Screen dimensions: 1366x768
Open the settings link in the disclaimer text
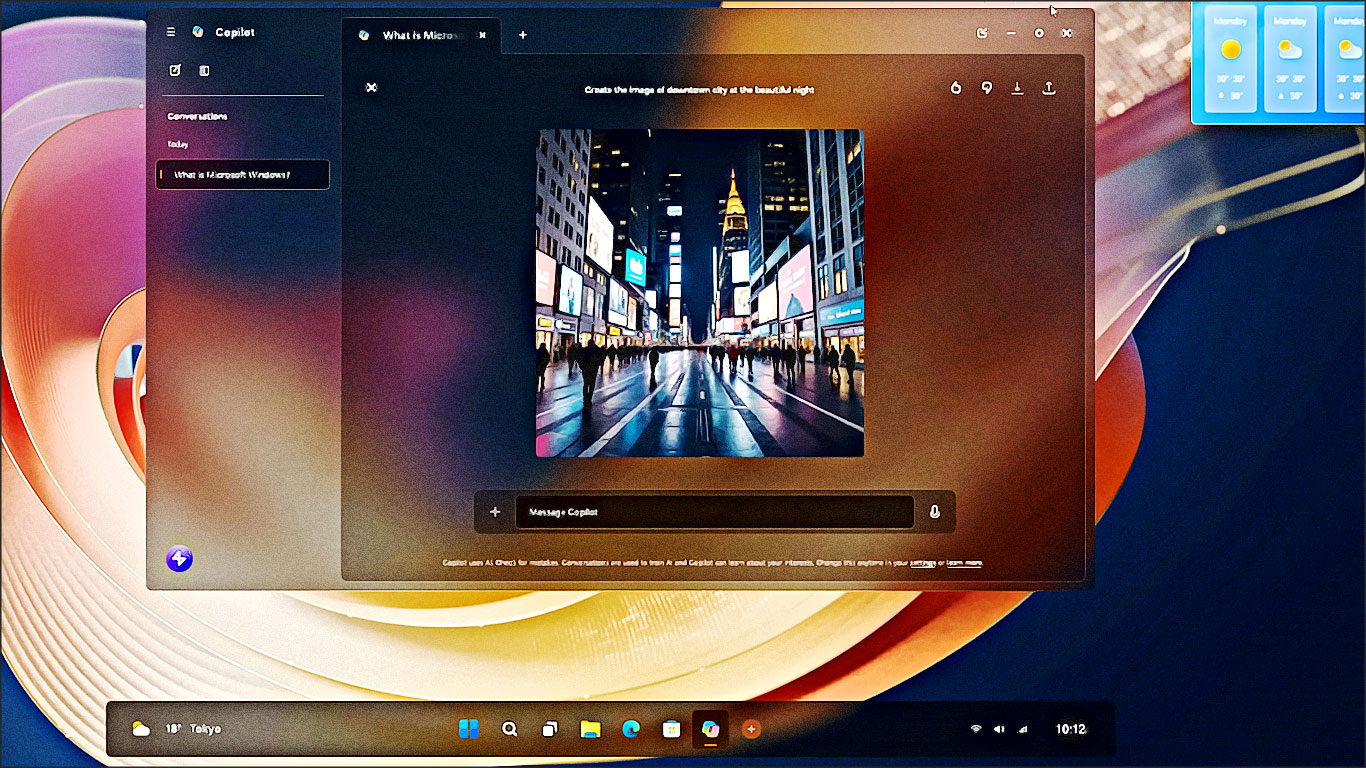tap(923, 563)
